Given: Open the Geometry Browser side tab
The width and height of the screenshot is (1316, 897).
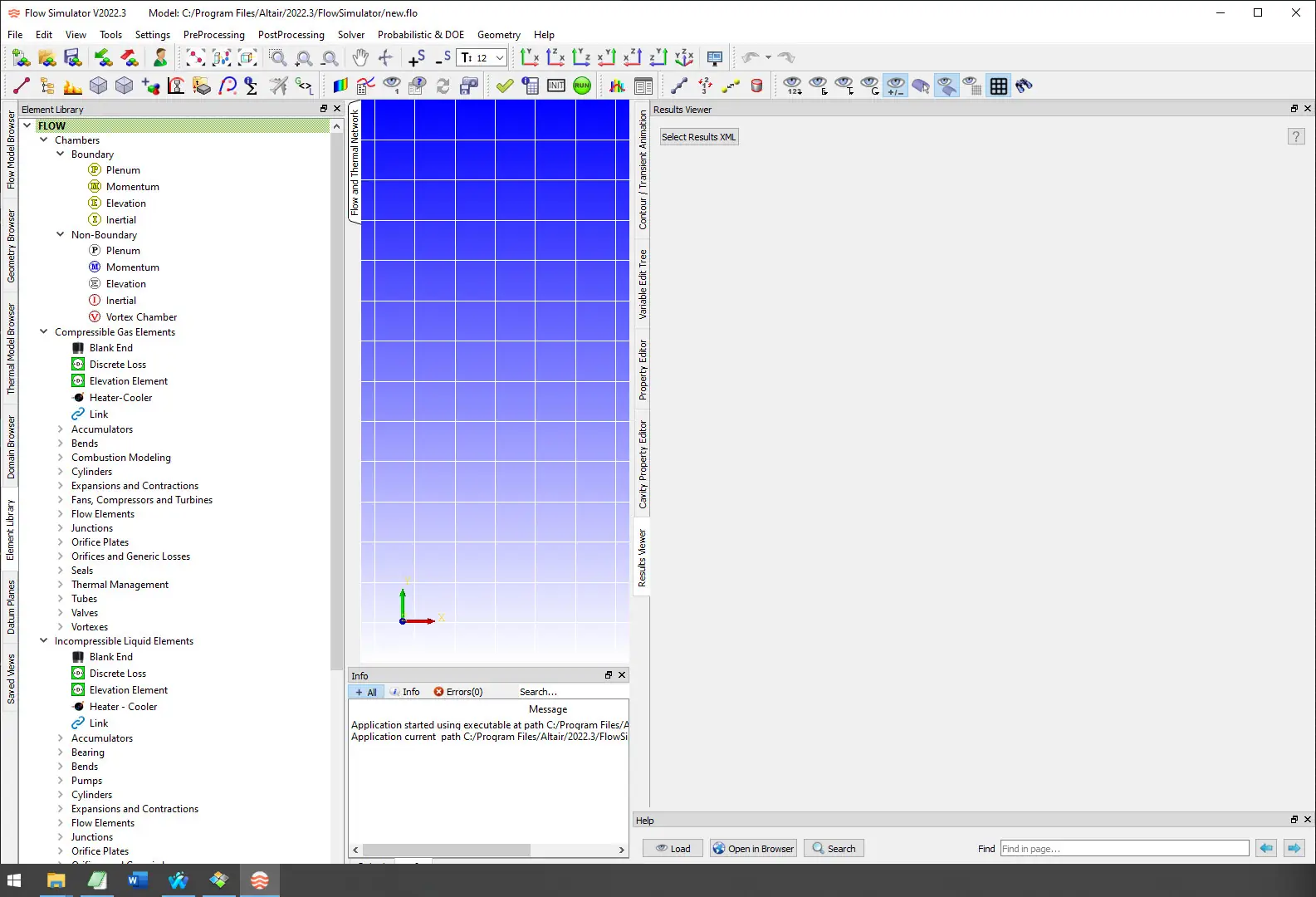Looking at the screenshot, I should pyautogui.click(x=11, y=246).
